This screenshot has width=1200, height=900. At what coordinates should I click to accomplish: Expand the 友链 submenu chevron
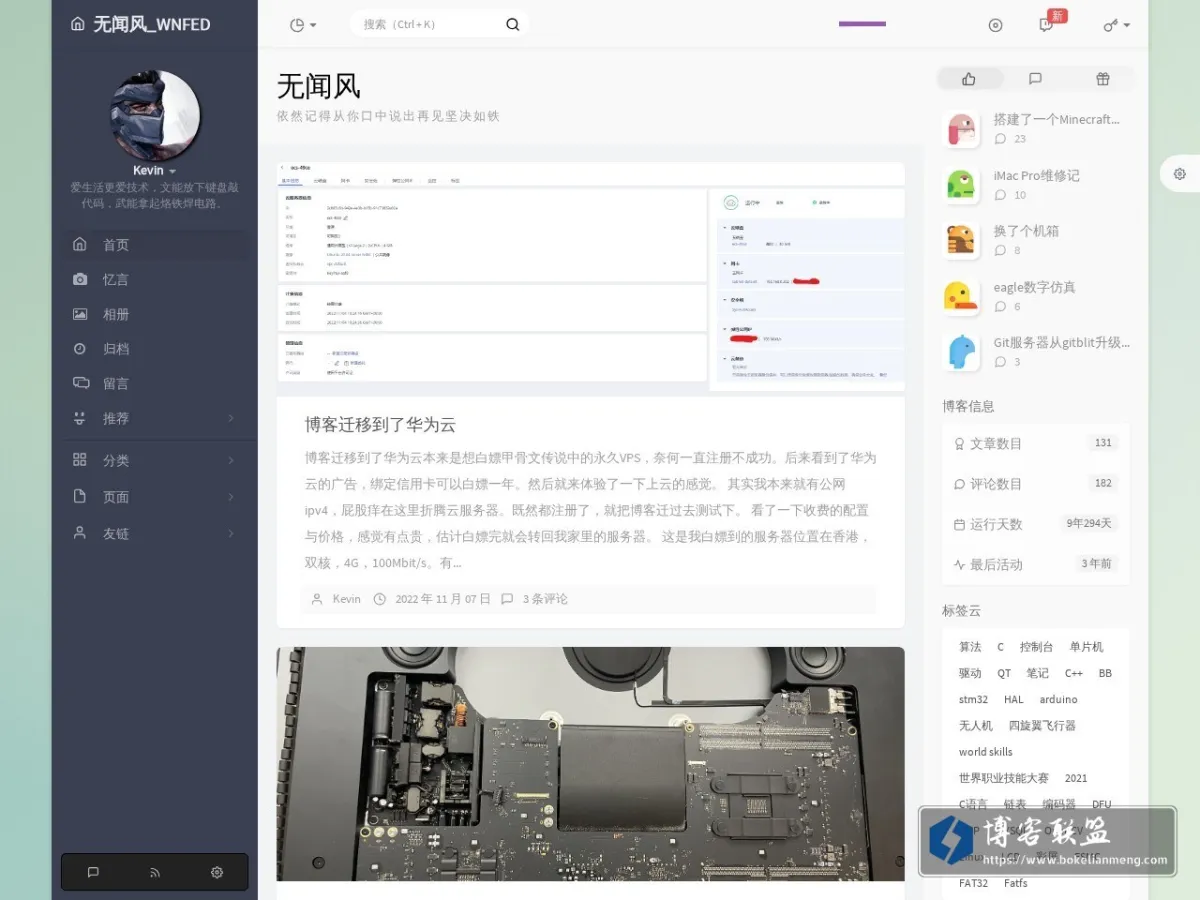point(231,534)
